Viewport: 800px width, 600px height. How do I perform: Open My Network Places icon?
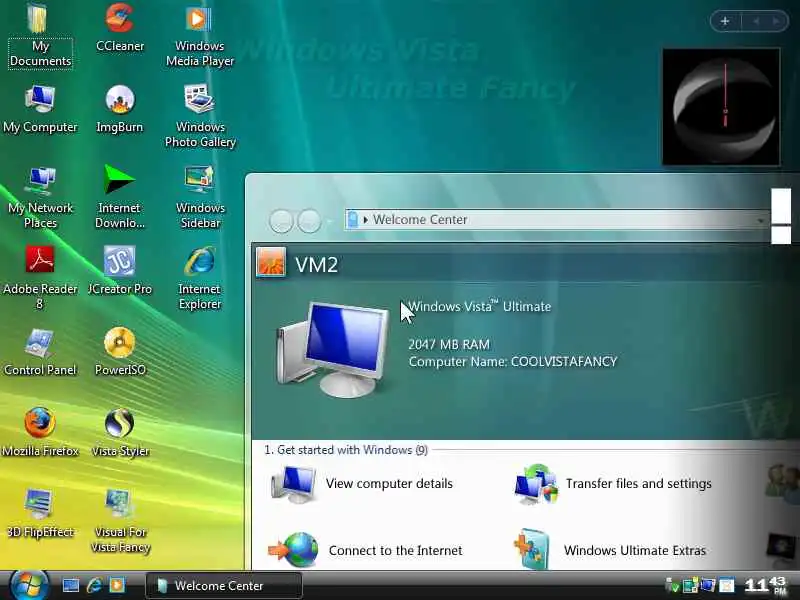(40, 197)
